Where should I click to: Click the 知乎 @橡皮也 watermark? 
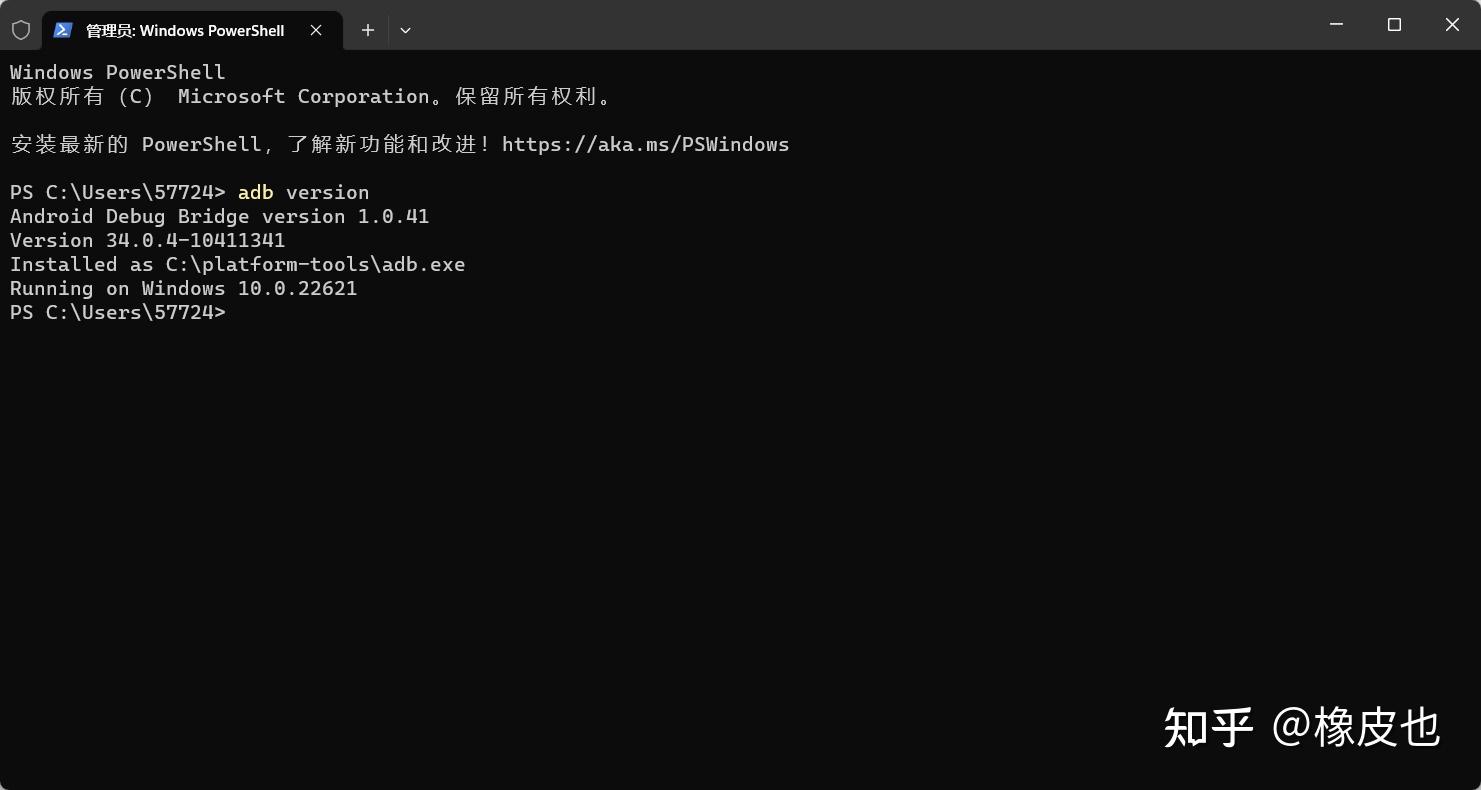[1302, 727]
